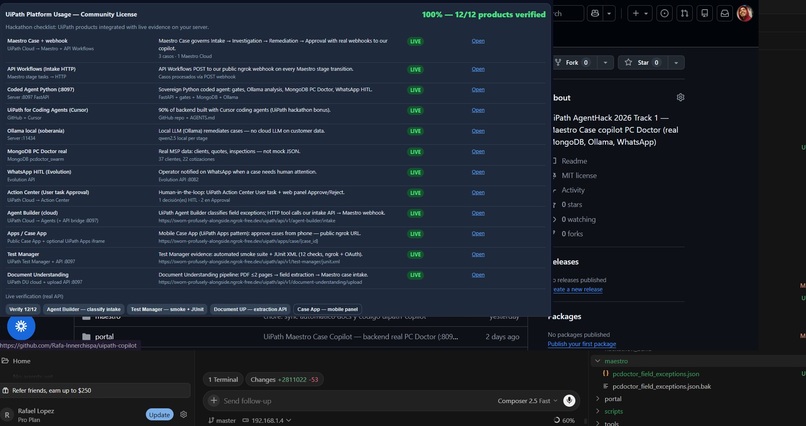The height and width of the screenshot is (426, 806).
Task: Click Case App — mobile panel button
Action: (327, 309)
